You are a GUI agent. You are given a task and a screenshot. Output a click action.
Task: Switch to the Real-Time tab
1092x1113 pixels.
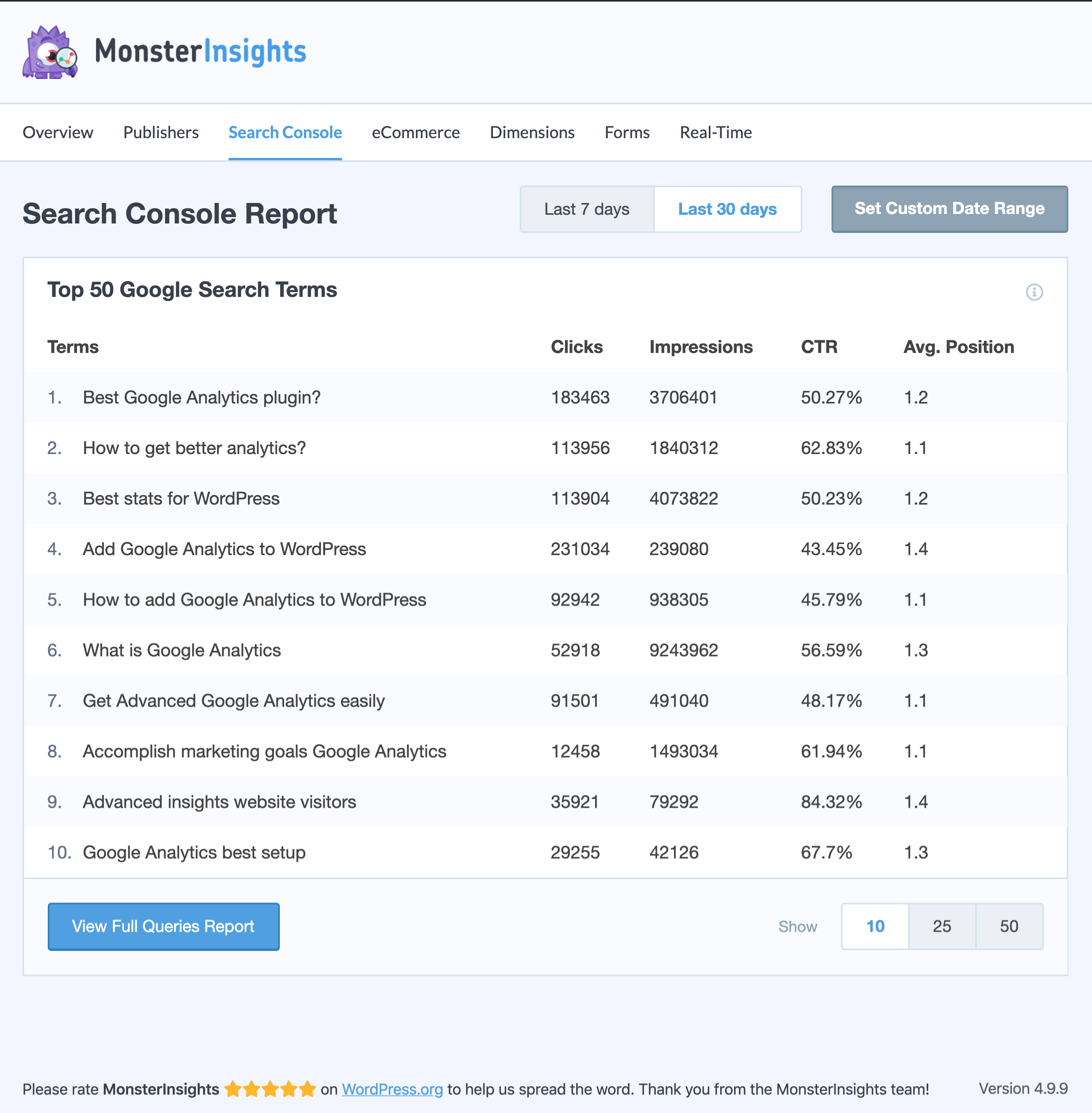click(715, 133)
